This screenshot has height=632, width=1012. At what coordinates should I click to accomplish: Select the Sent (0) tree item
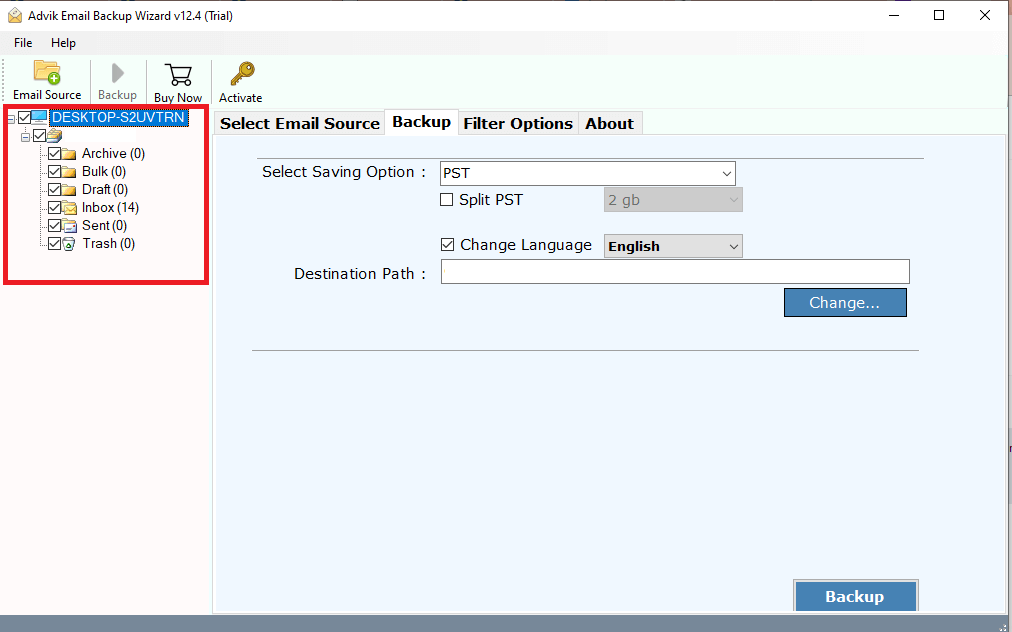(x=104, y=226)
